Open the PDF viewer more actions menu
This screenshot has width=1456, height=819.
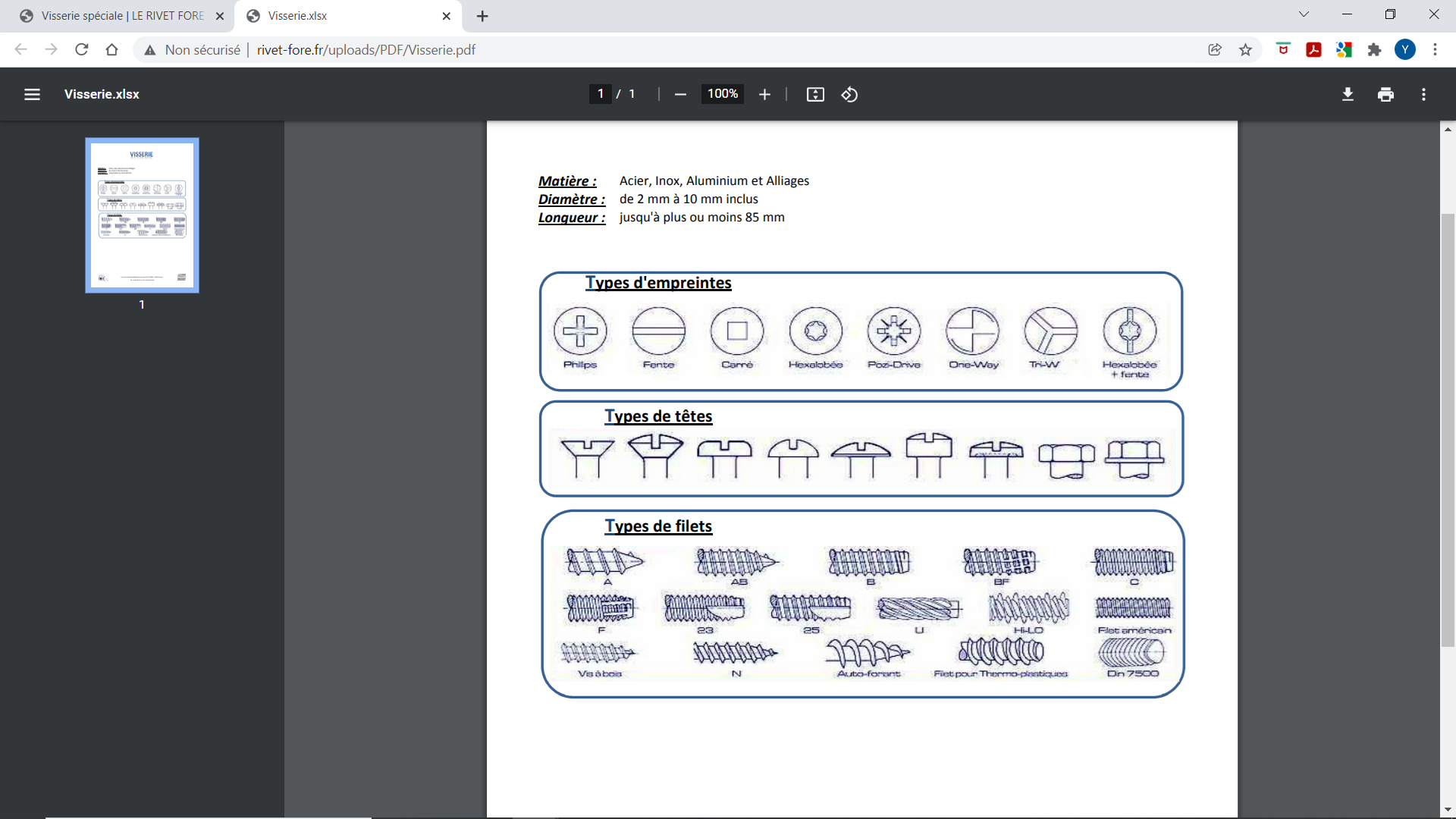pyautogui.click(x=1423, y=94)
